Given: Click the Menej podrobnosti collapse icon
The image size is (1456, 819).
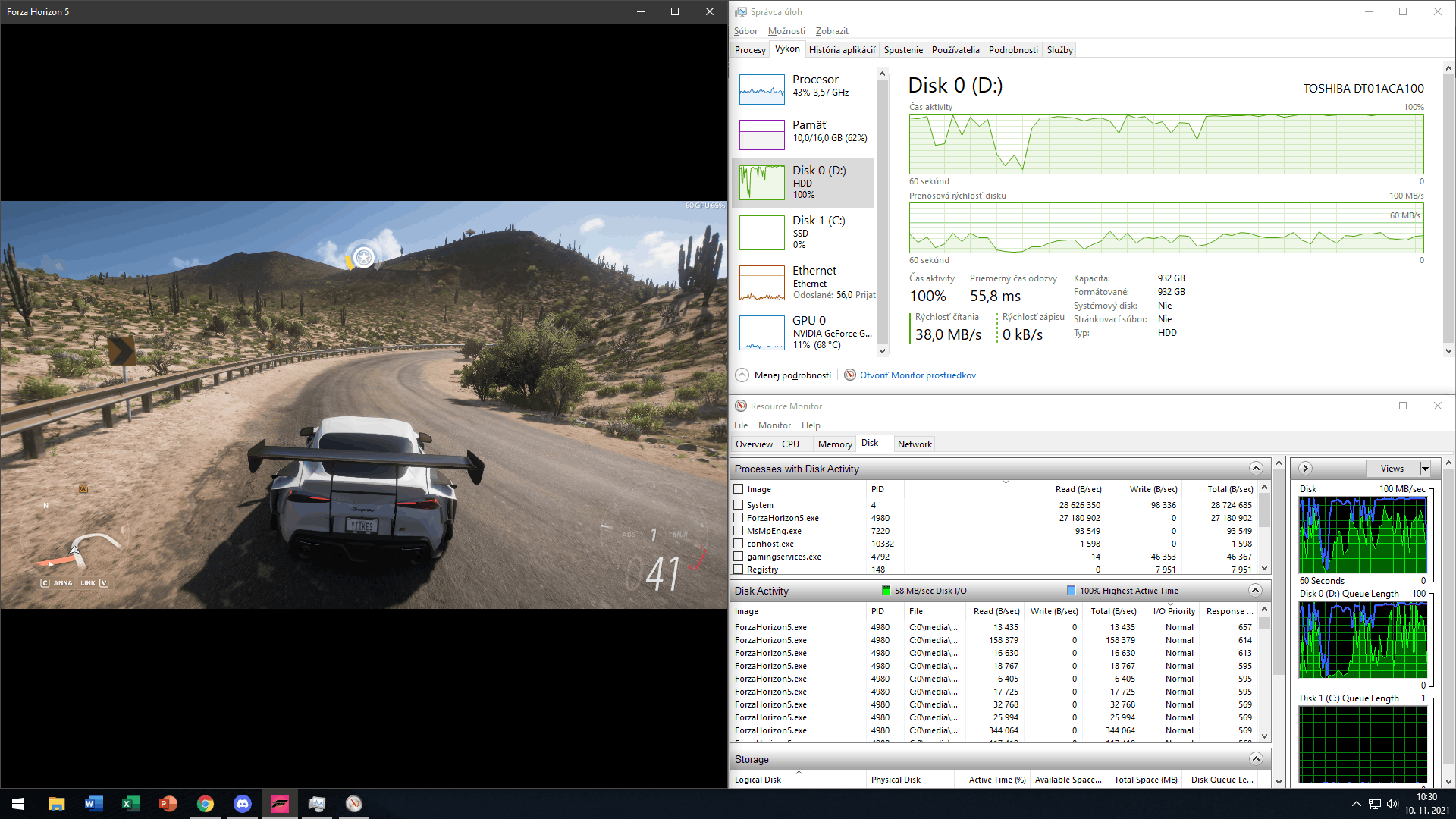Looking at the screenshot, I should click(x=742, y=375).
